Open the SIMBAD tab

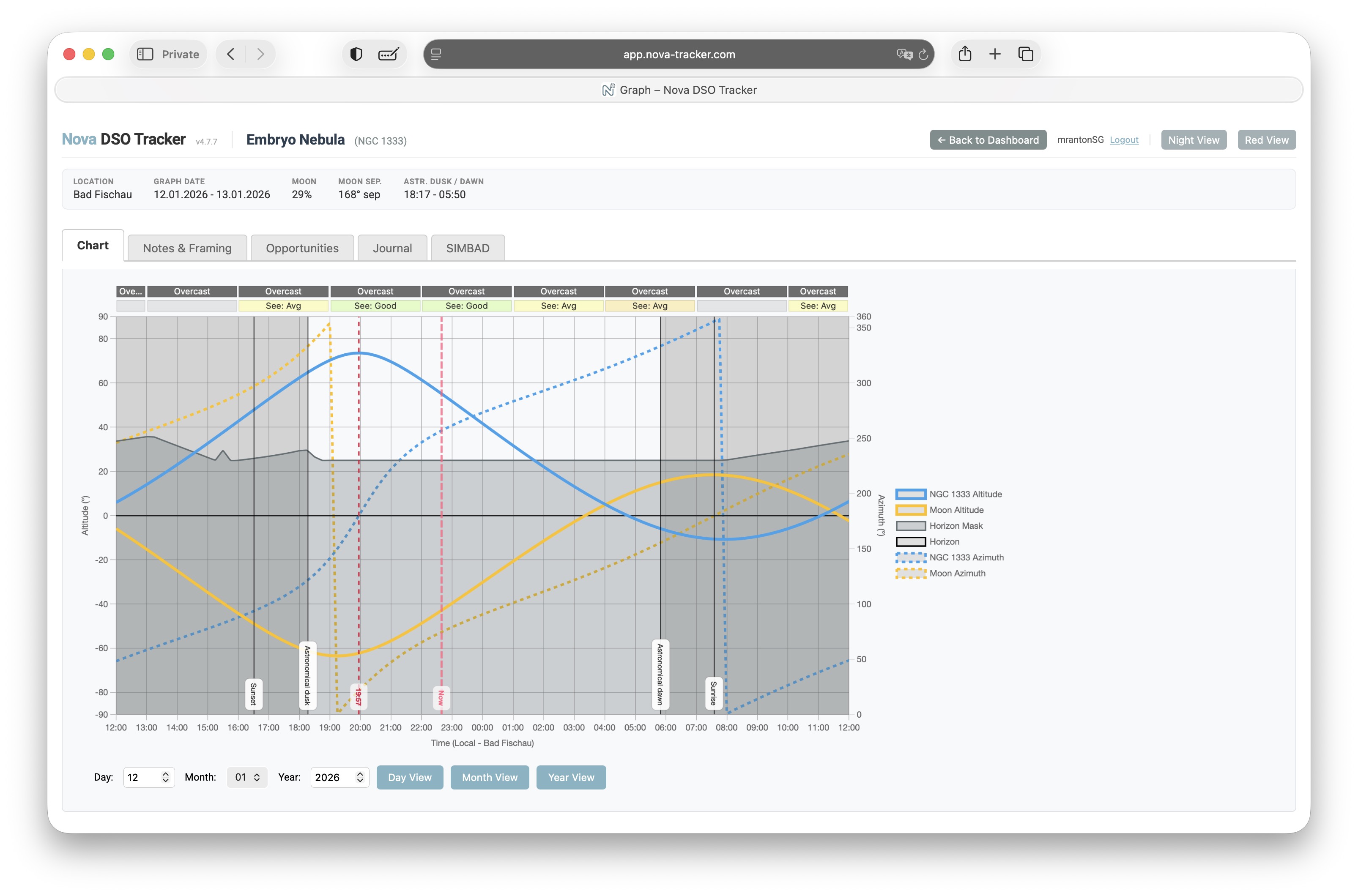click(x=468, y=249)
